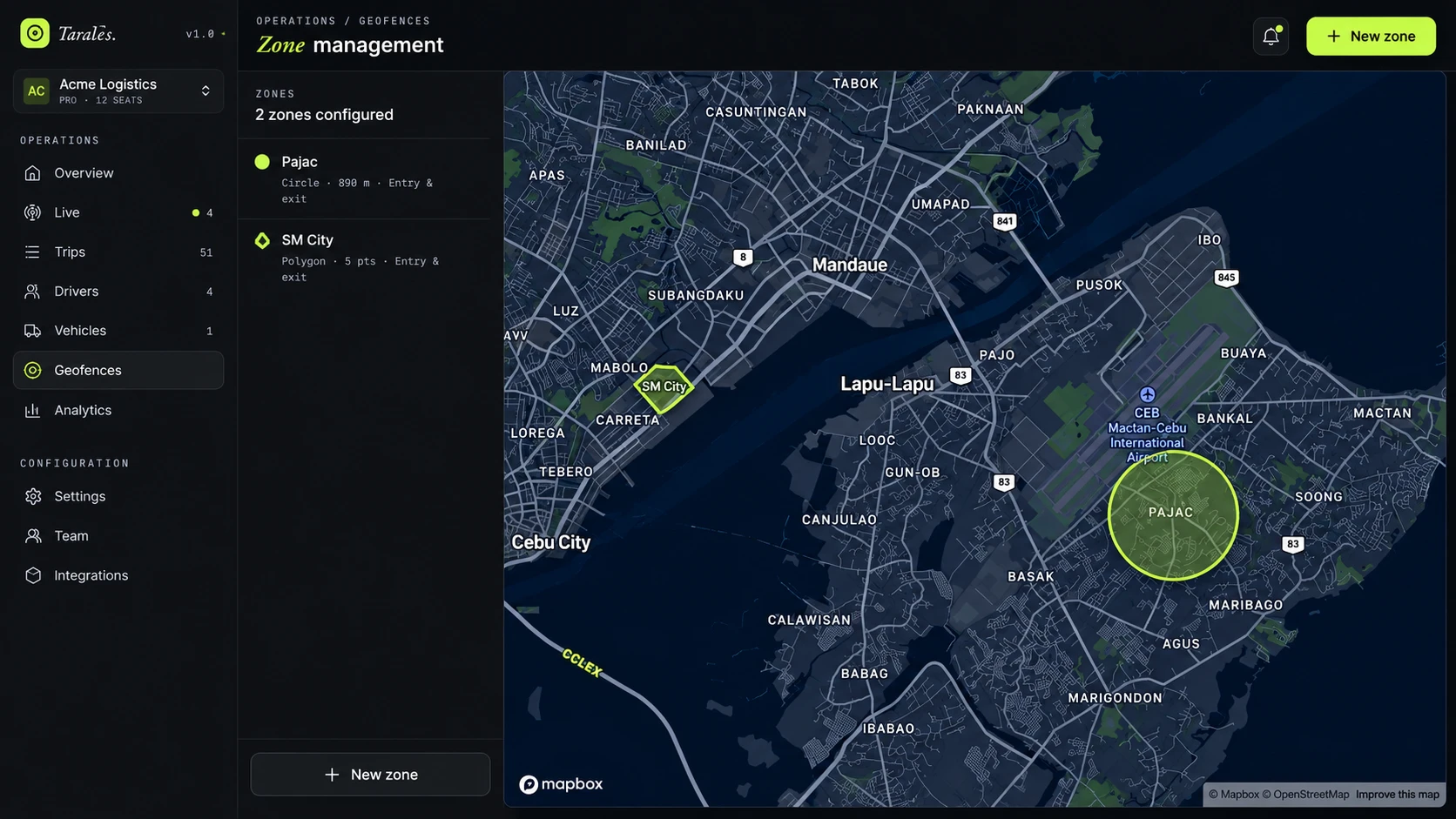Click the Overview home icon
This screenshot has width=1456, height=819.
pos(33,173)
